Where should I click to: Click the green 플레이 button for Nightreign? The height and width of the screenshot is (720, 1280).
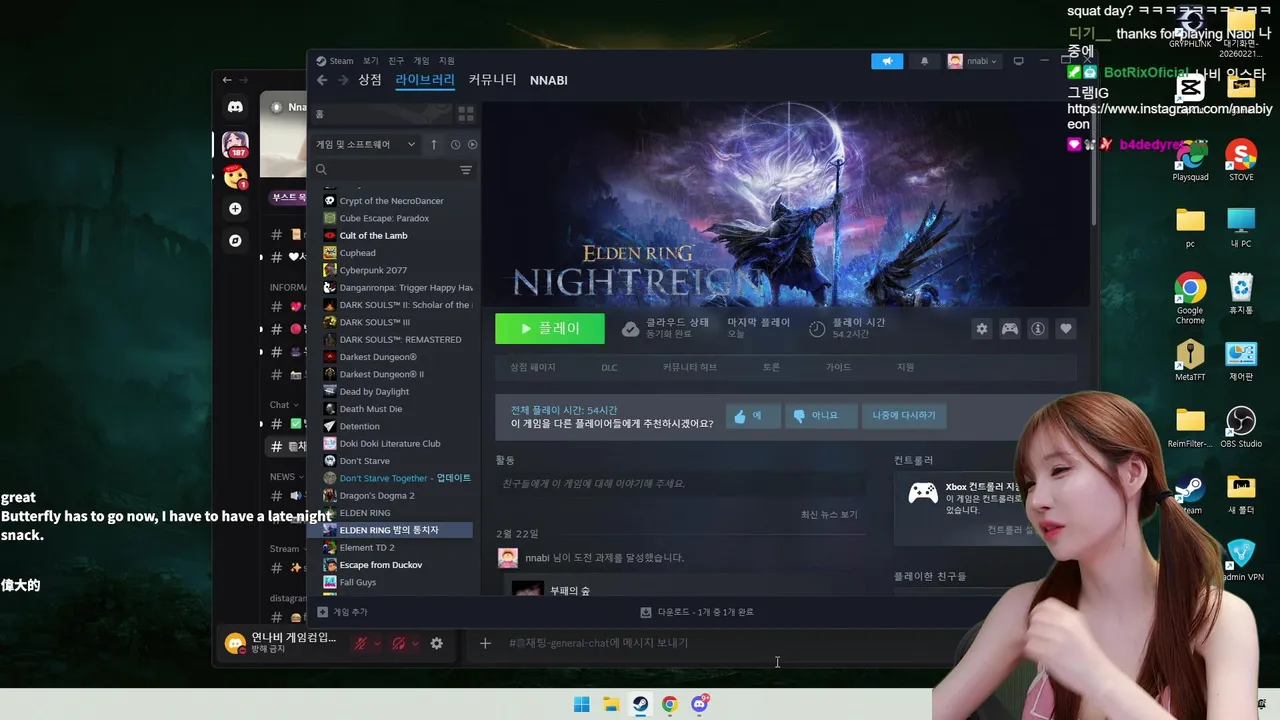pos(550,328)
